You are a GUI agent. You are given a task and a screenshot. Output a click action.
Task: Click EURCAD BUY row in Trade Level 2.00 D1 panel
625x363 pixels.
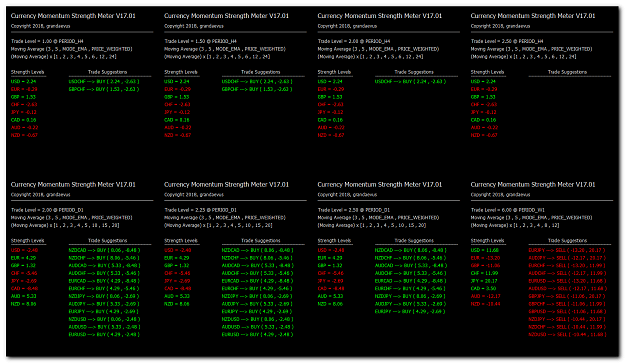tap(104, 281)
